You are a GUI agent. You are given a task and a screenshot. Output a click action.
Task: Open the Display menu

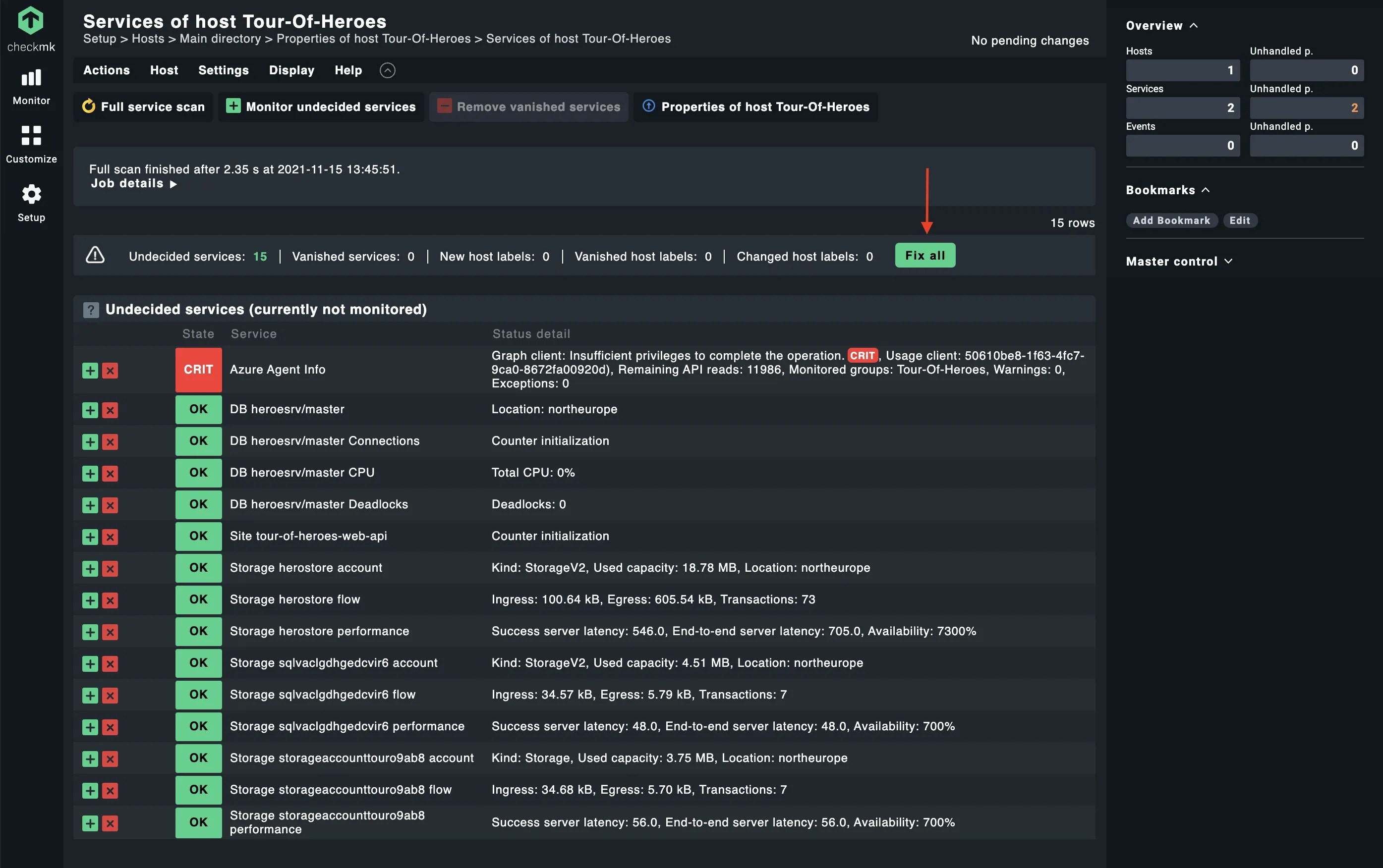[x=291, y=70]
